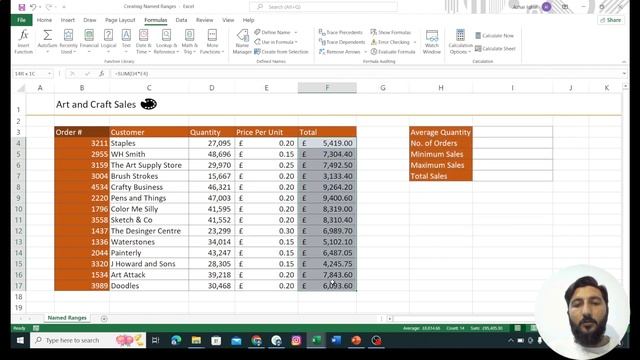
Task: Open the File tab
Action: point(21,20)
